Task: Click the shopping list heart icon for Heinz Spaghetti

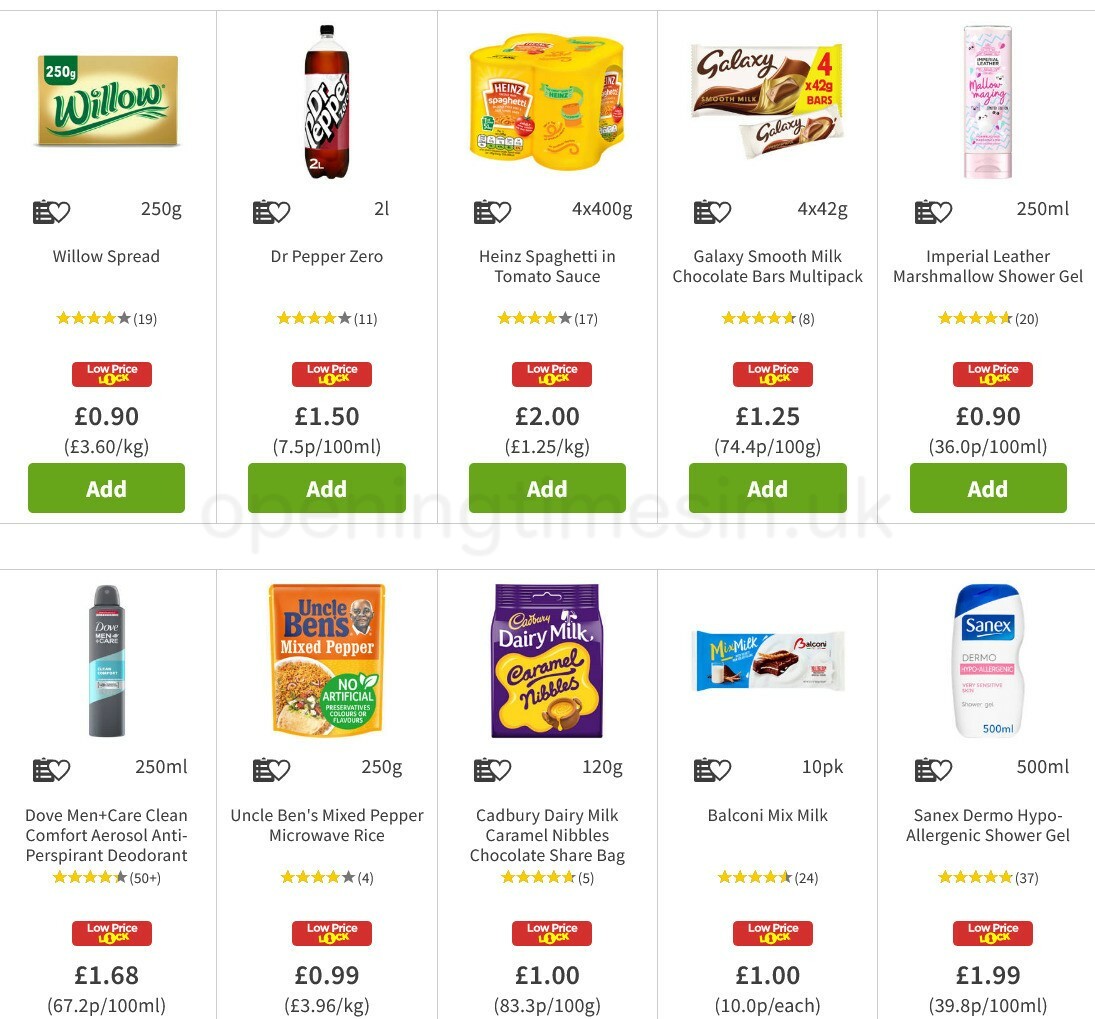Action: (x=491, y=211)
